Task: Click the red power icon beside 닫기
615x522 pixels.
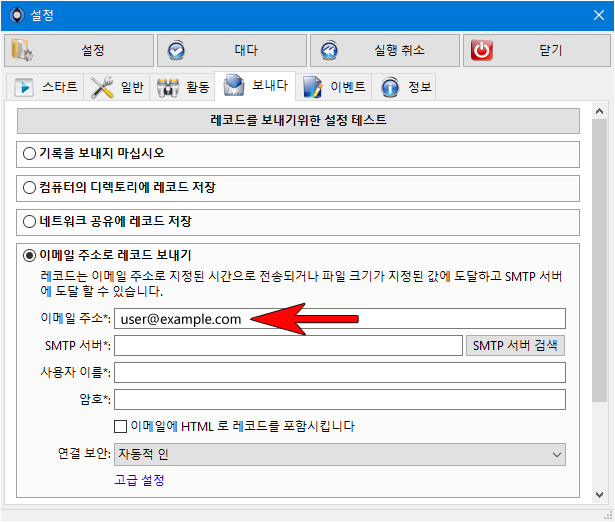Action: [x=482, y=50]
